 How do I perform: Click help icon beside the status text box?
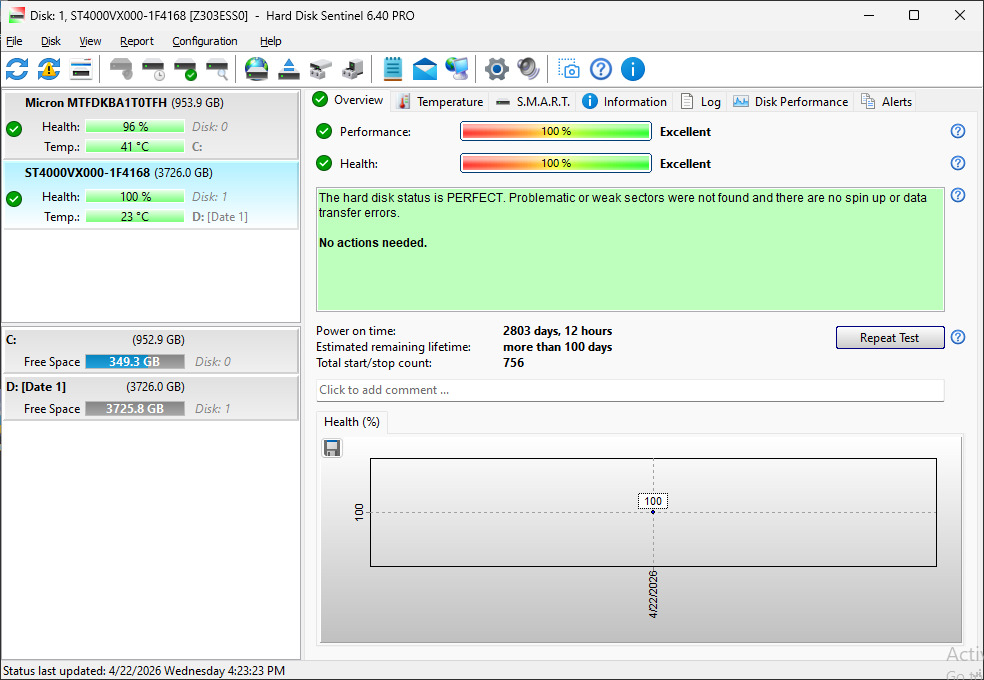[958, 195]
